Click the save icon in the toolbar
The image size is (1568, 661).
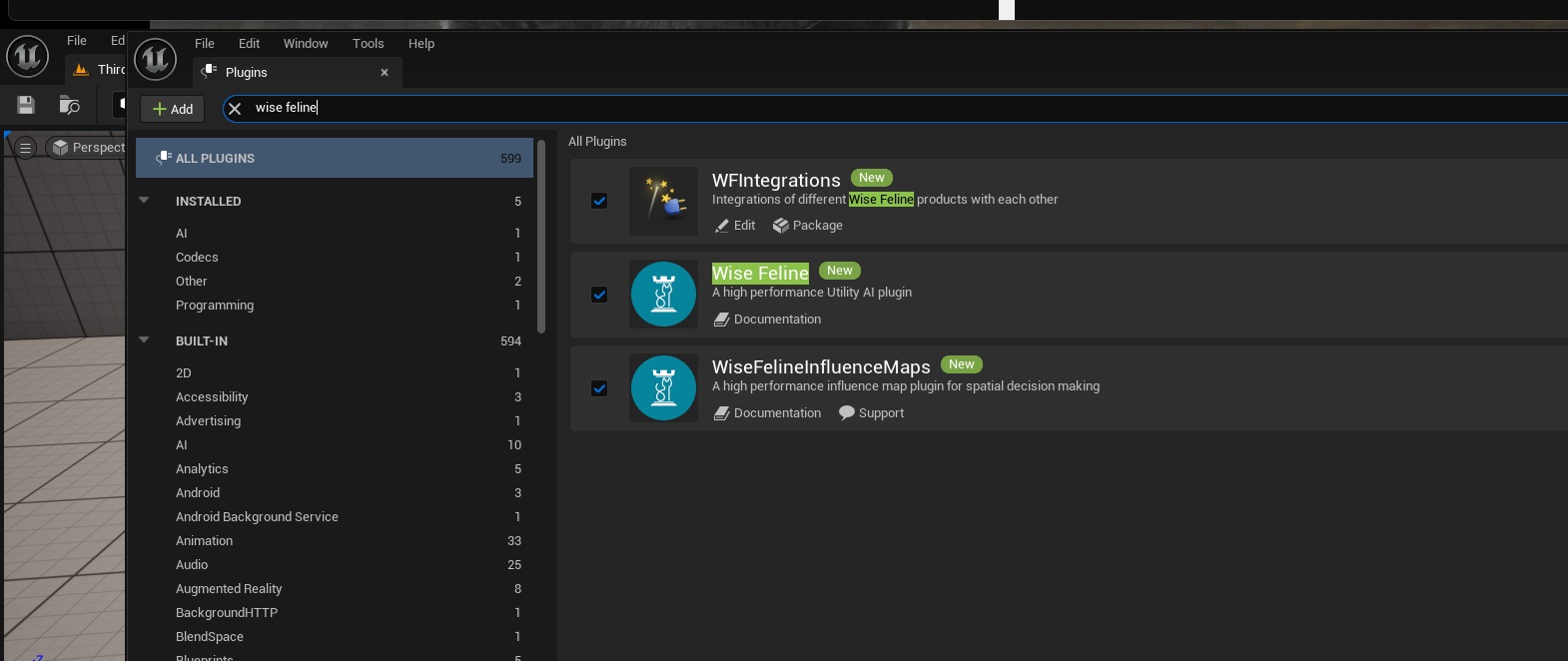click(26, 105)
